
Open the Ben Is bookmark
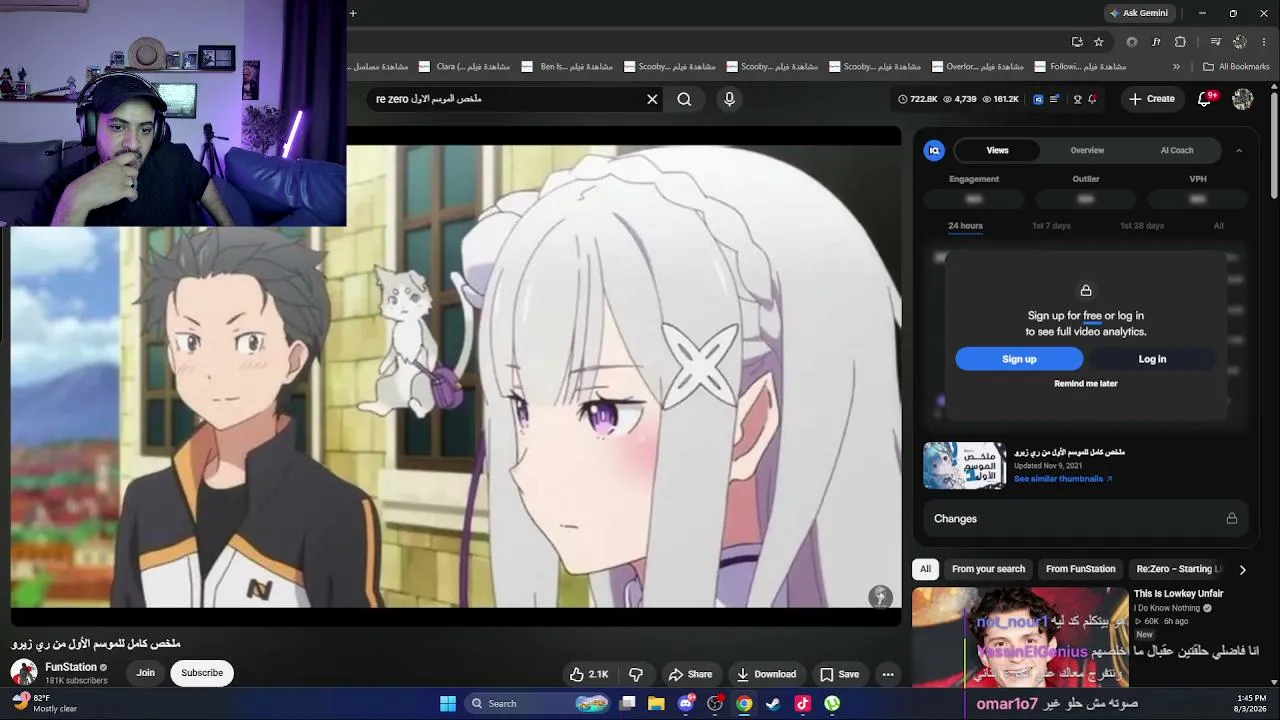tap(569, 67)
